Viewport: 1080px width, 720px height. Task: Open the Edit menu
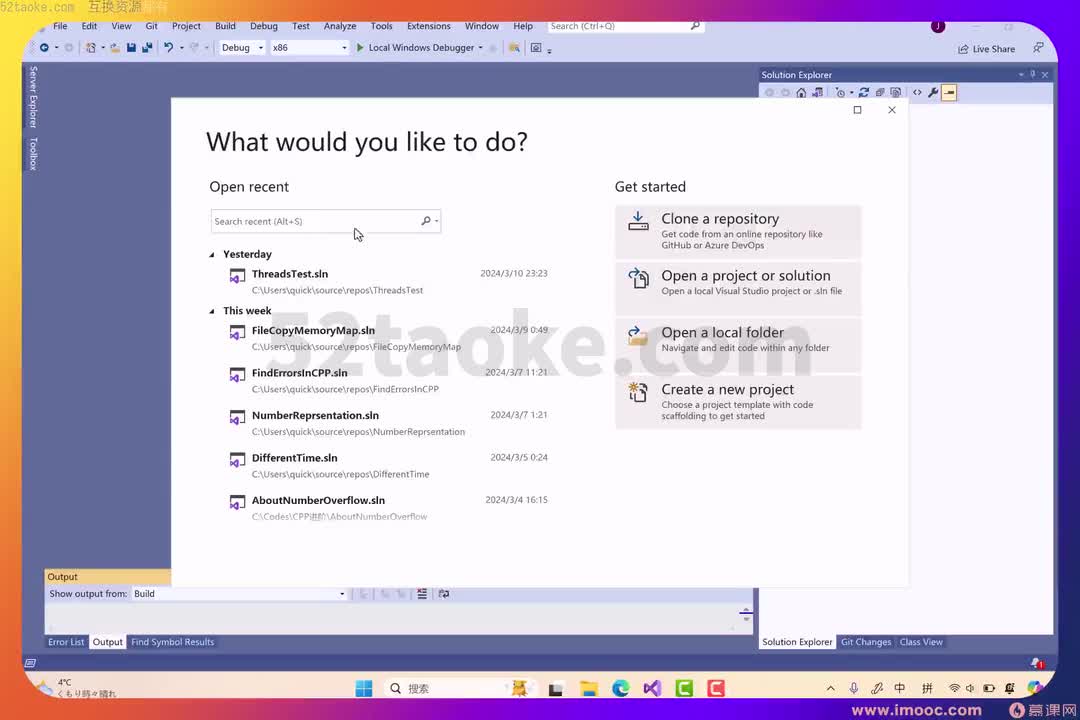(89, 26)
